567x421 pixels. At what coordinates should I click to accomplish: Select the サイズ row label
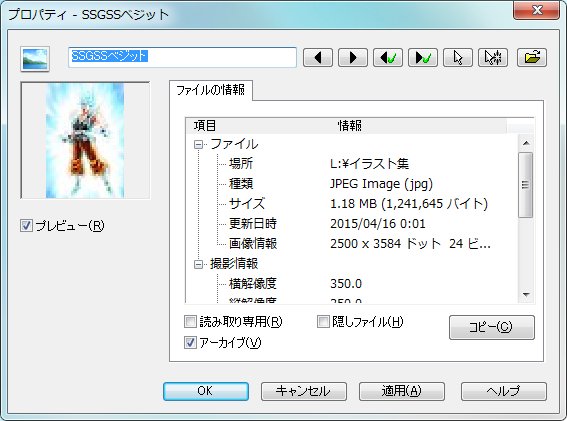[x=247, y=204]
